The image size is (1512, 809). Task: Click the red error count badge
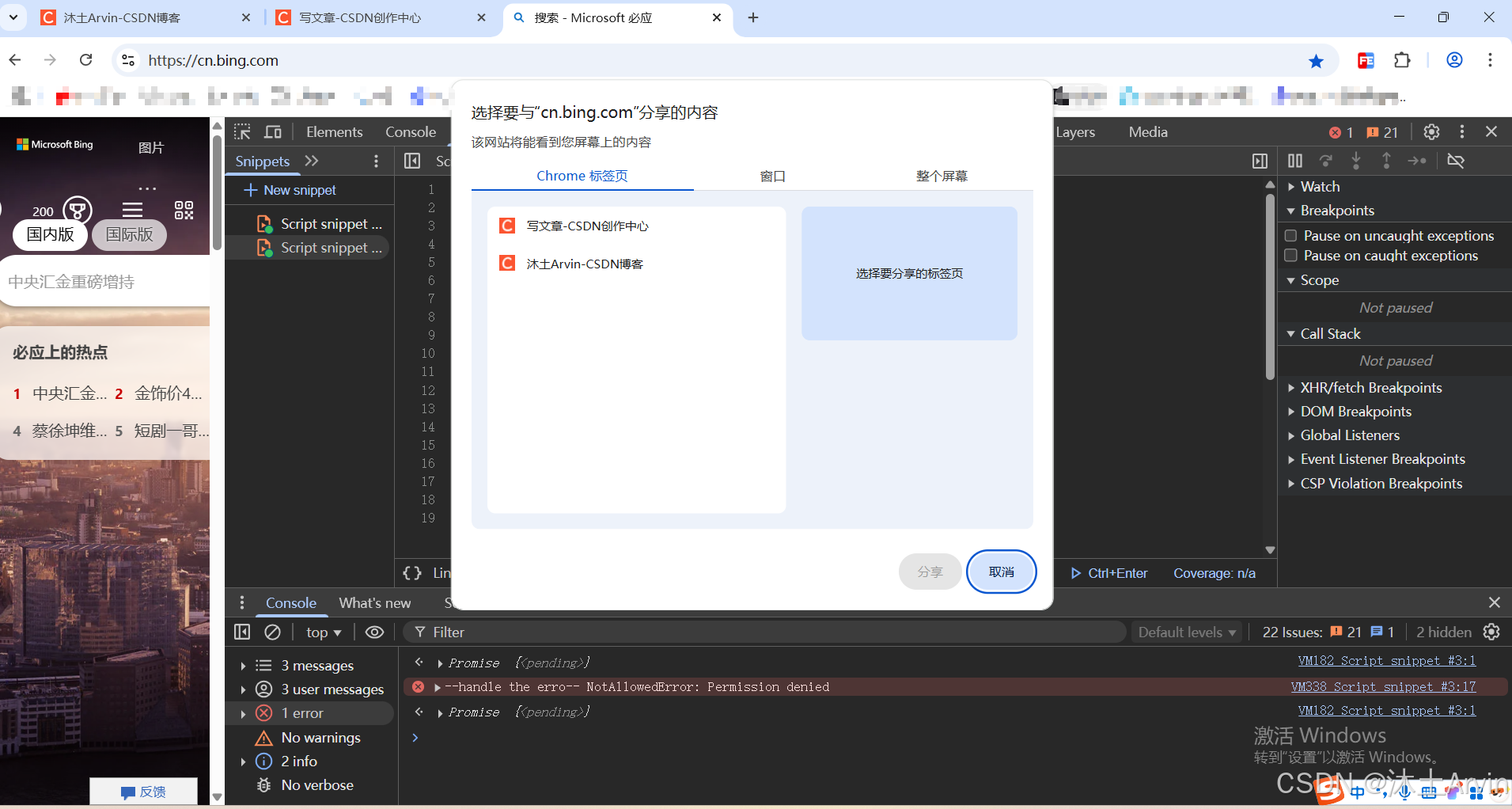(1341, 132)
